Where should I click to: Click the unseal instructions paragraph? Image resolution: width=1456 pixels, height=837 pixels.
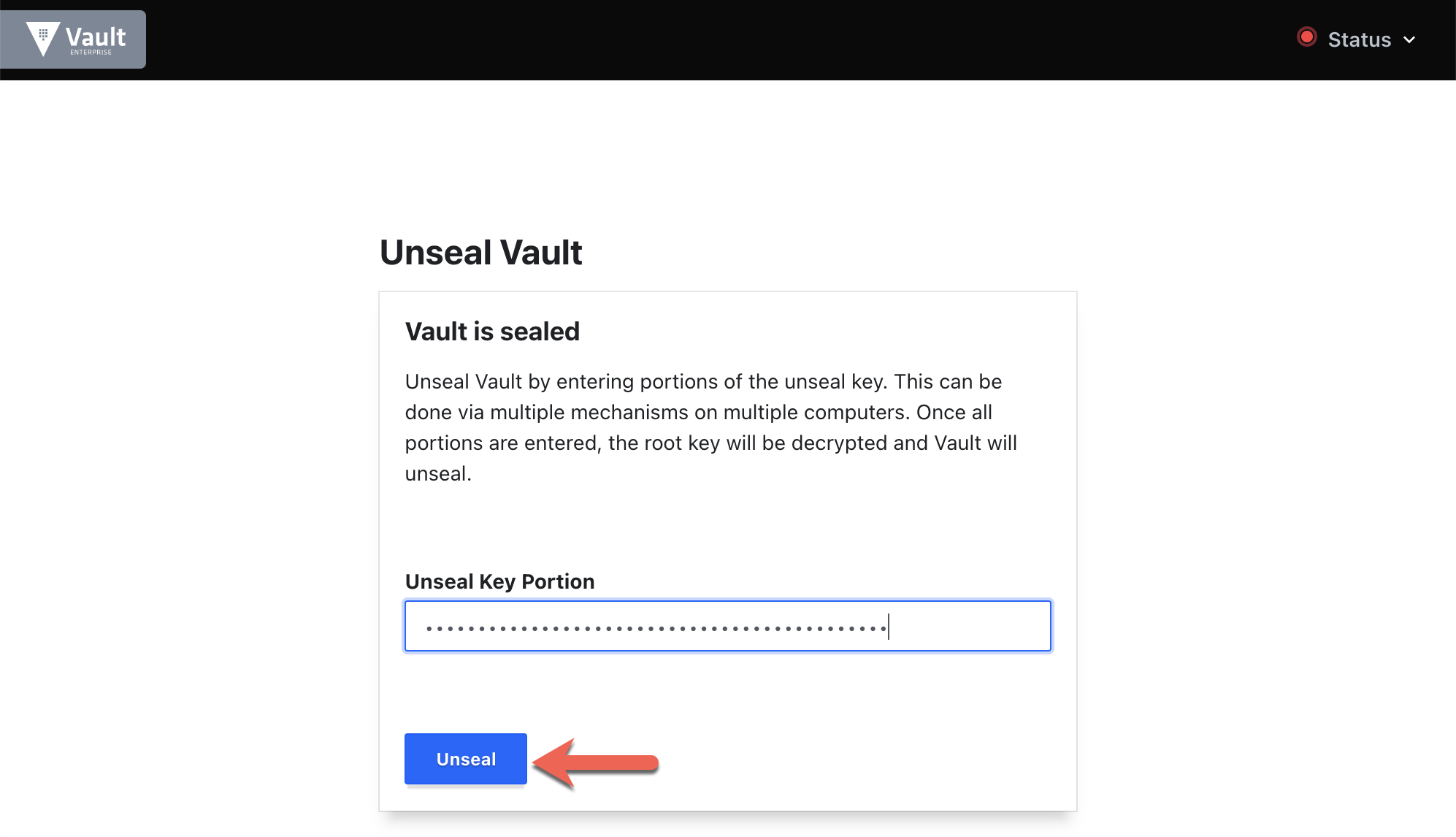click(x=712, y=427)
